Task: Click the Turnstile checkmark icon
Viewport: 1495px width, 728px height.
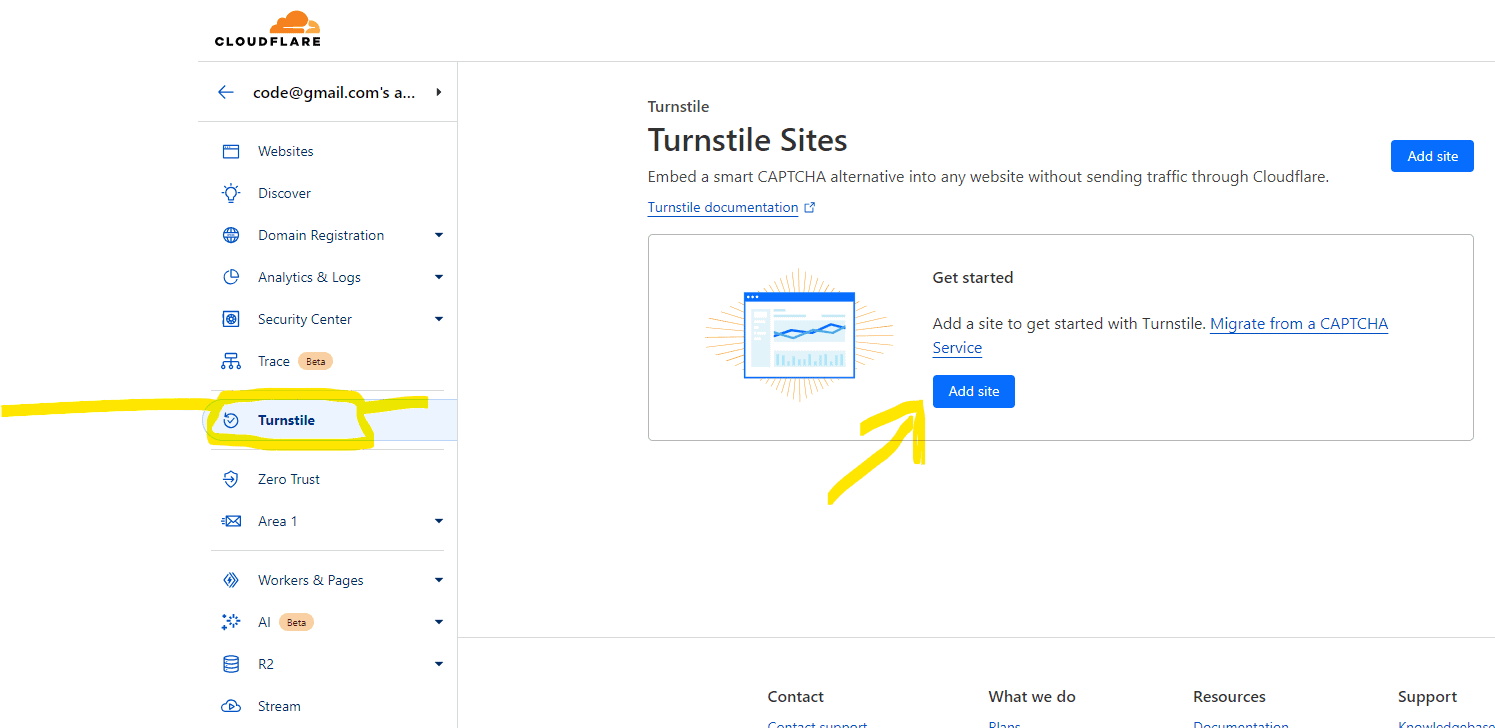Action: (x=231, y=420)
